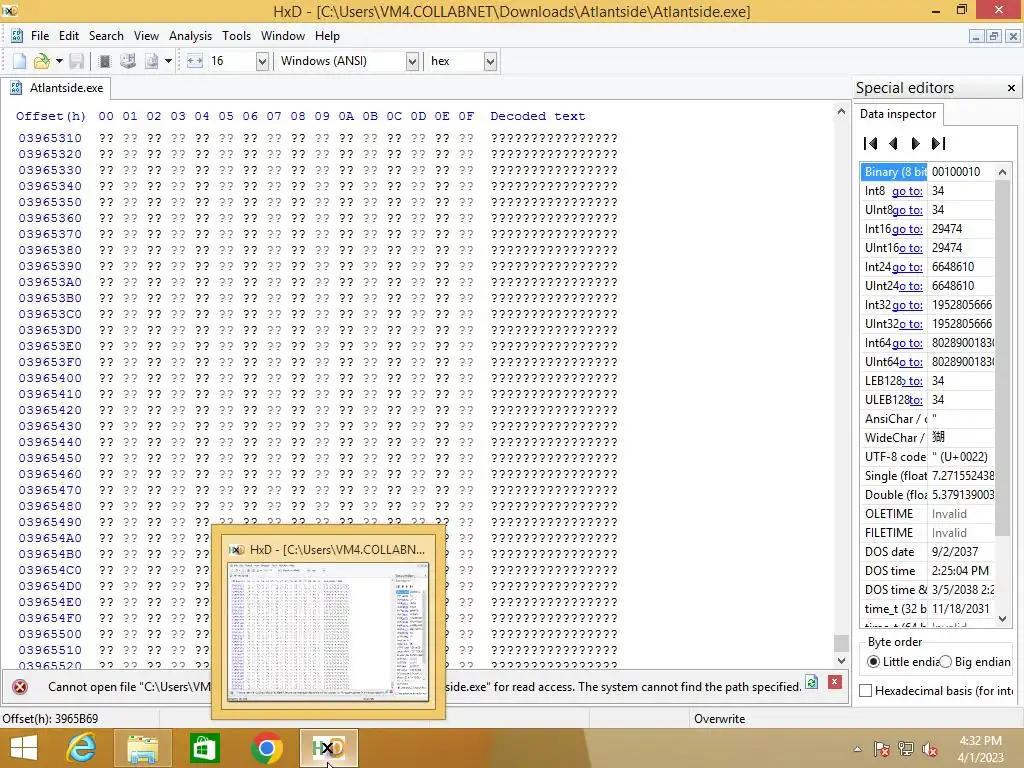The image size is (1024, 768).
Task: Jump to last byte in Data inspector
Action: click(x=938, y=143)
